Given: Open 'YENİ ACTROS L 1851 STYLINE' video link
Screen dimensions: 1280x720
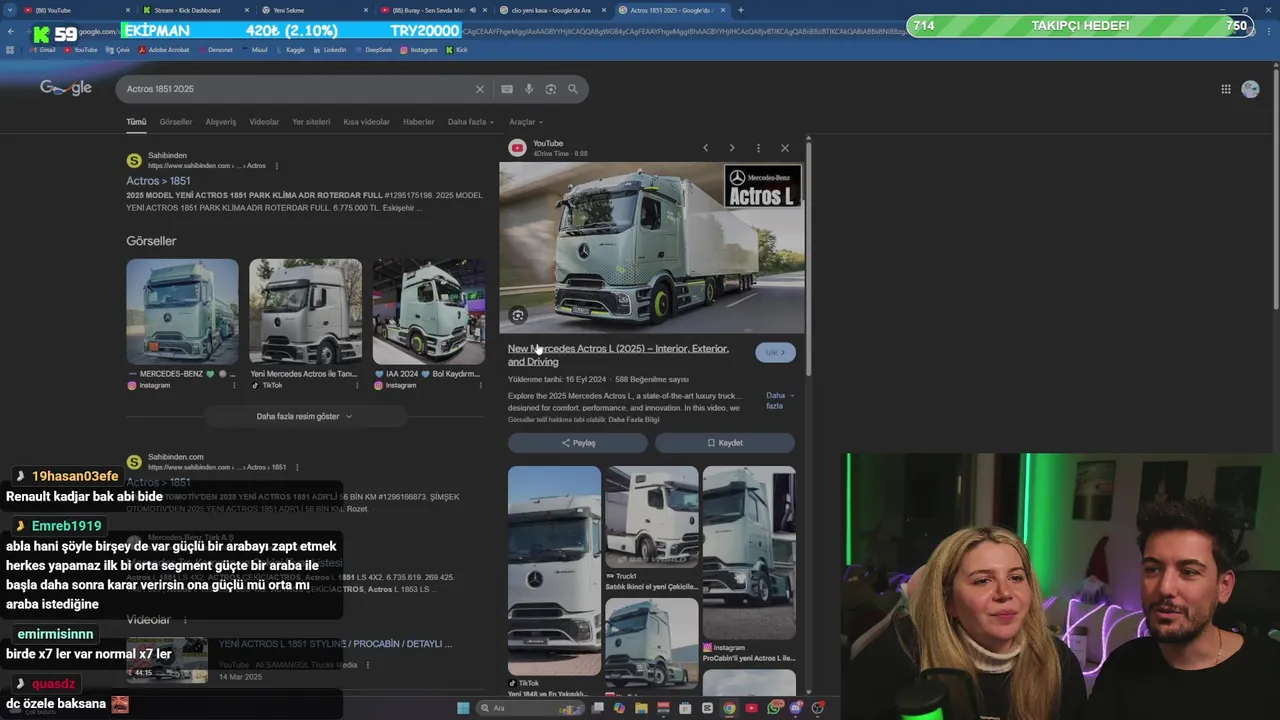Looking at the screenshot, I should pos(335,644).
